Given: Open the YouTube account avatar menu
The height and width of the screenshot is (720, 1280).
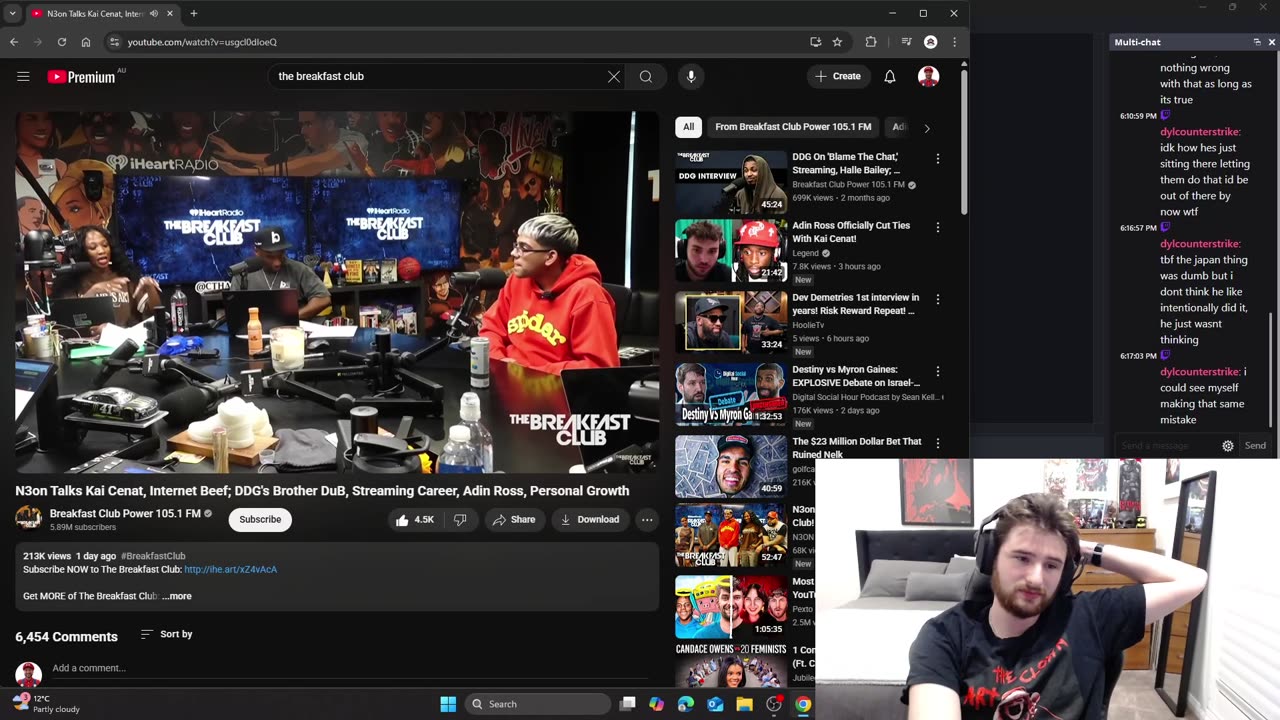Looking at the screenshot, I should (x=929, y=76).
